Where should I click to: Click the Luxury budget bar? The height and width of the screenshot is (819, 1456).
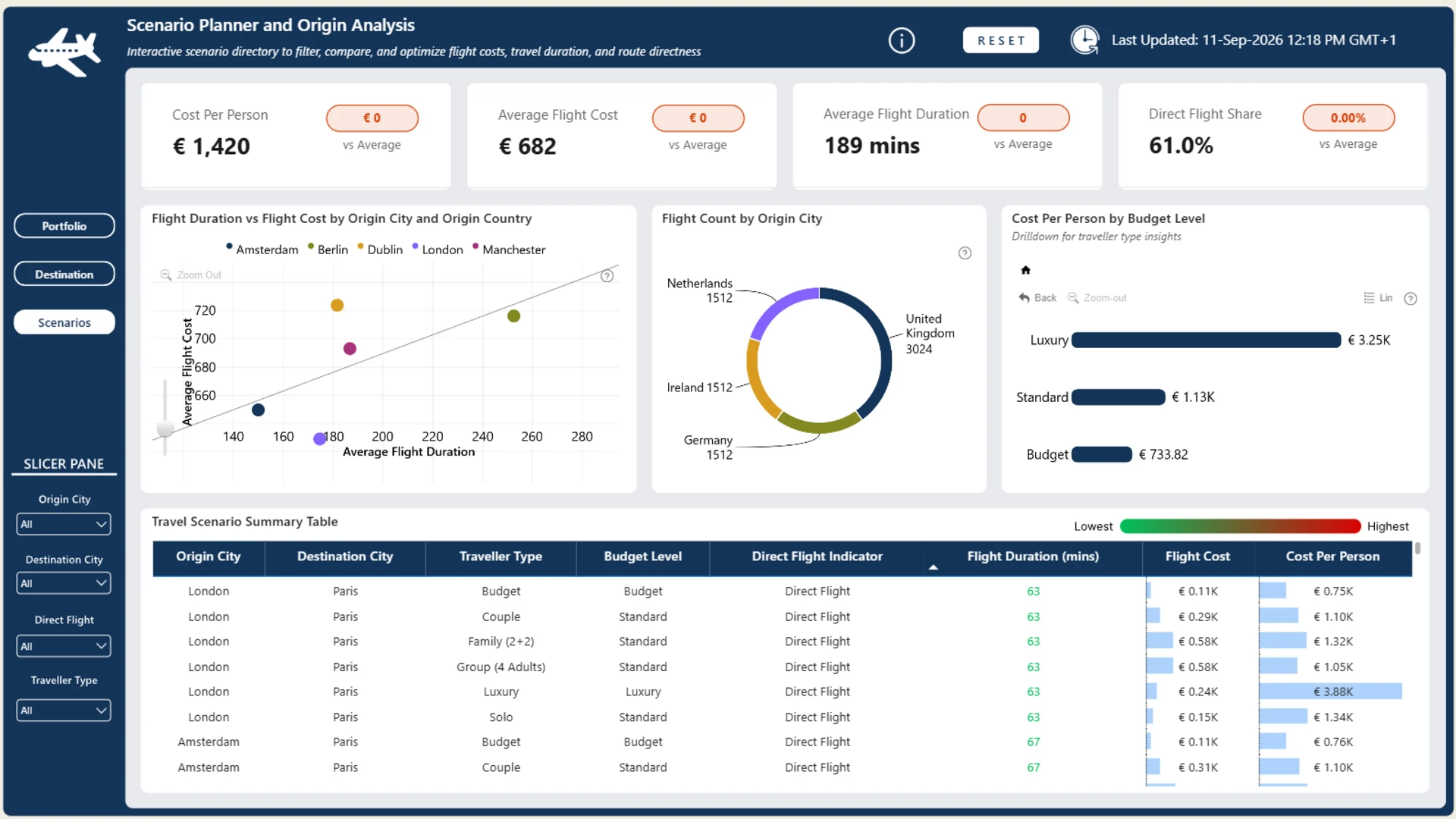[x=1207, y=340]
